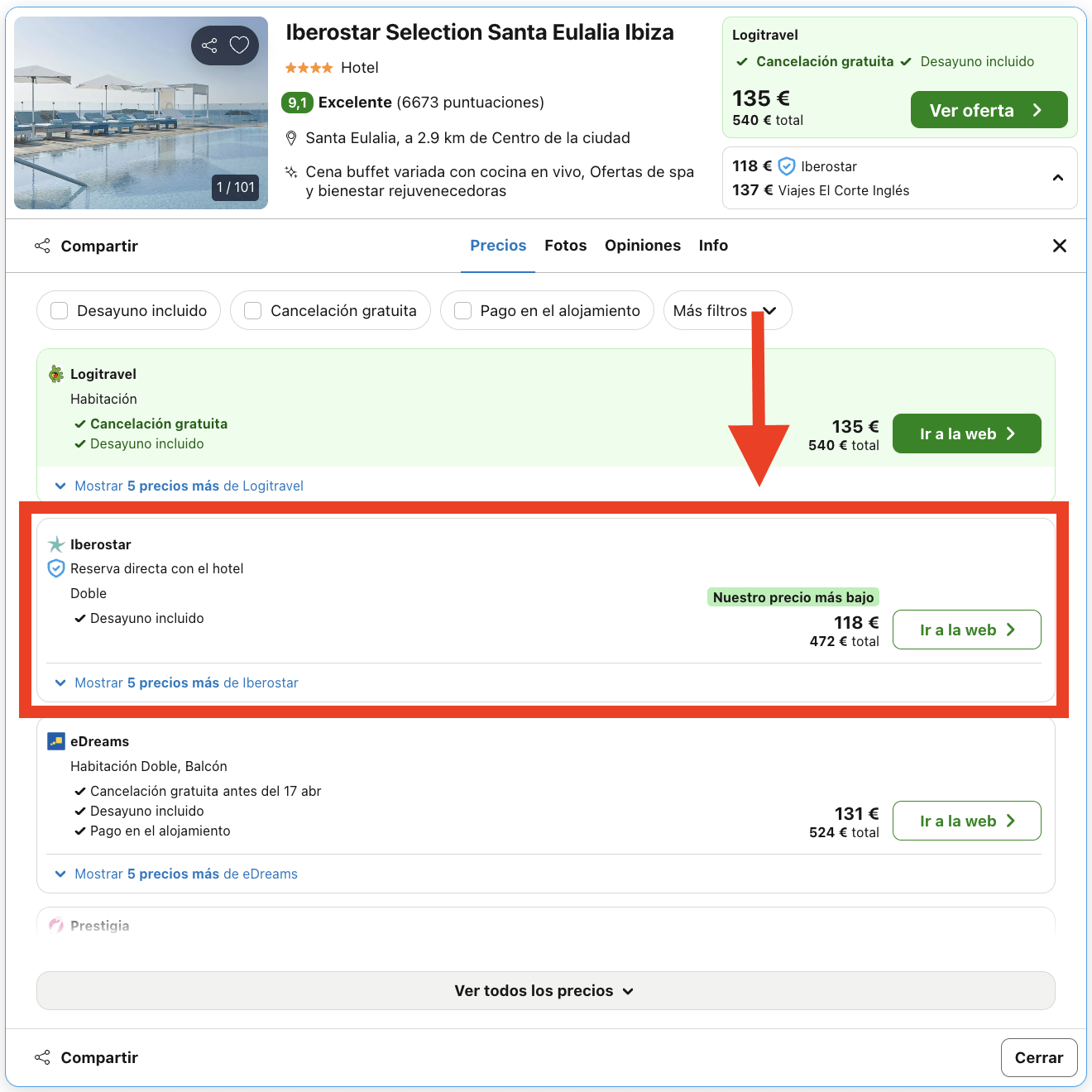Click the top Compartir share icon
This screenshot has height=1092, width=1092.
(x=42, y=246)
